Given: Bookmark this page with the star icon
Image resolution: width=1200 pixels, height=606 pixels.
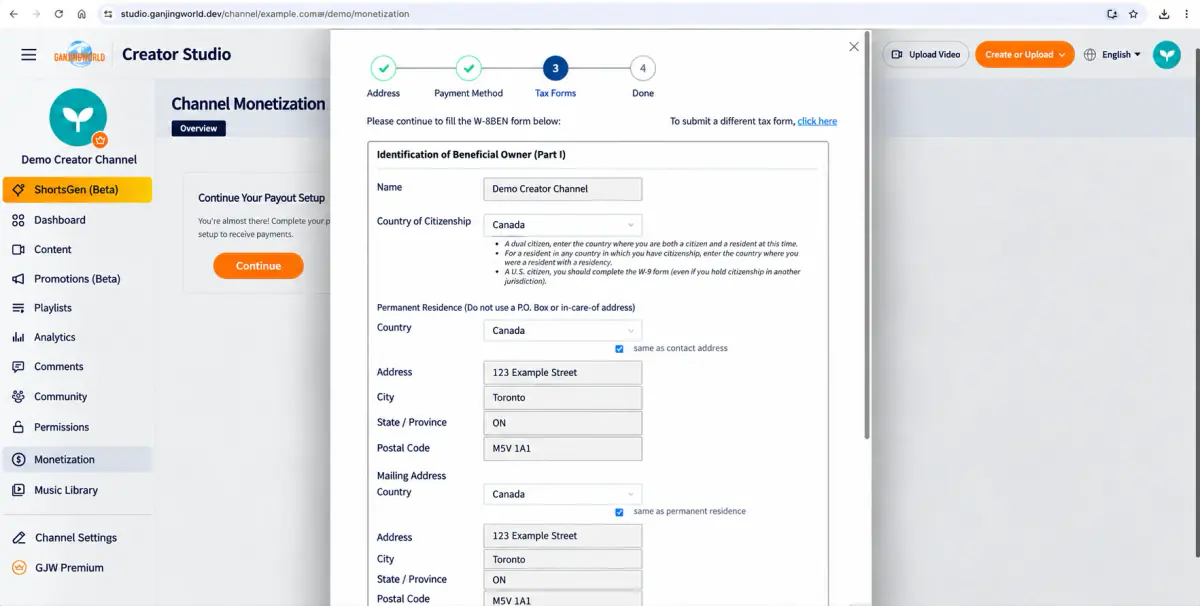Looking at the screenshot, I should 1133,14.
